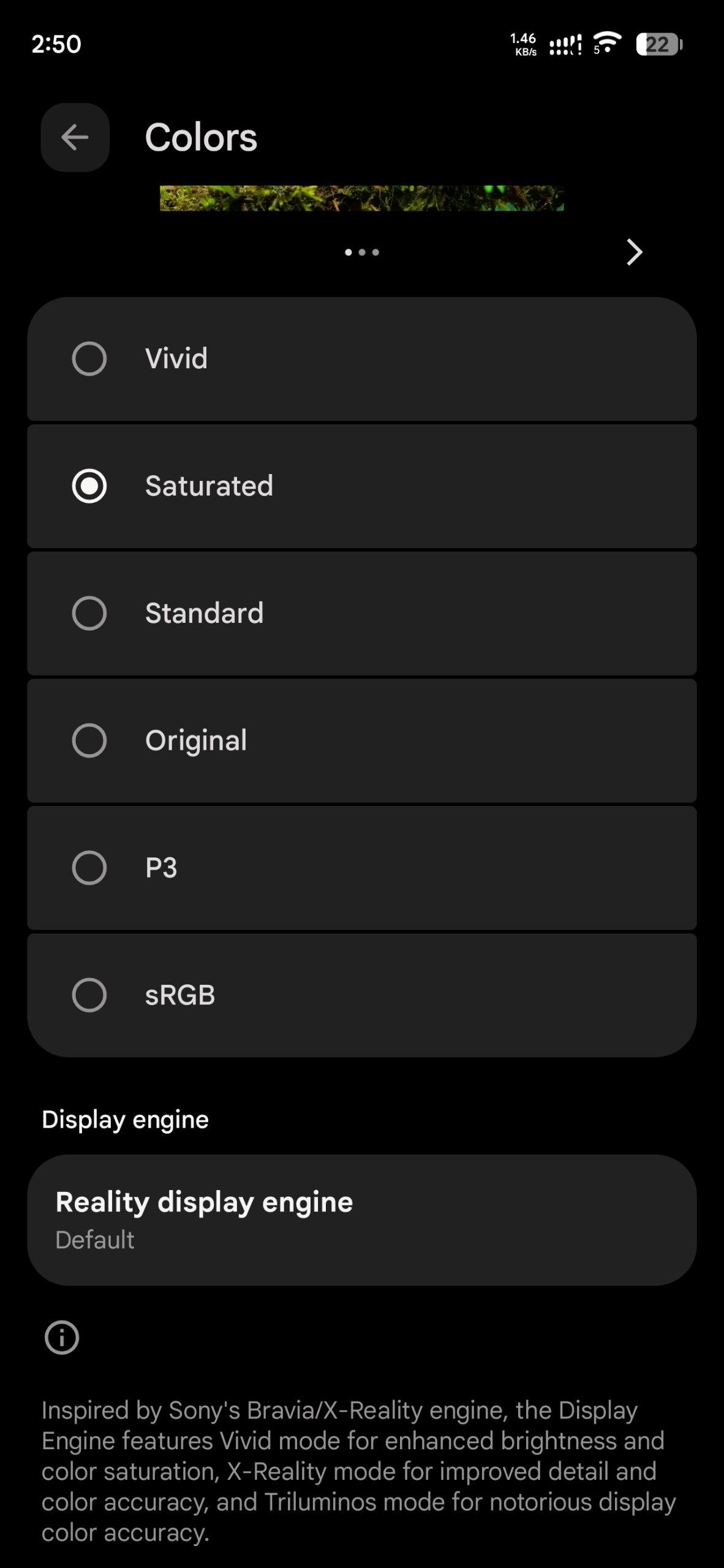This screenshot has width=724, height=1568.
Task: Tap the clock time in status bar
Action: (56, 44)
